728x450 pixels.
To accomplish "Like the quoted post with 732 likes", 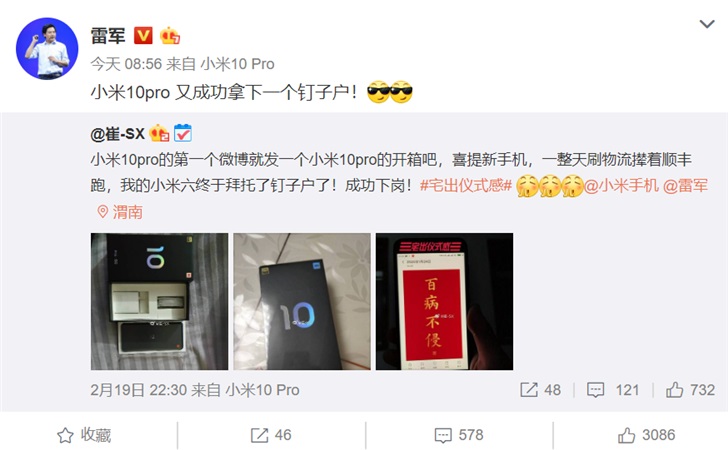I will pos(690,390).
